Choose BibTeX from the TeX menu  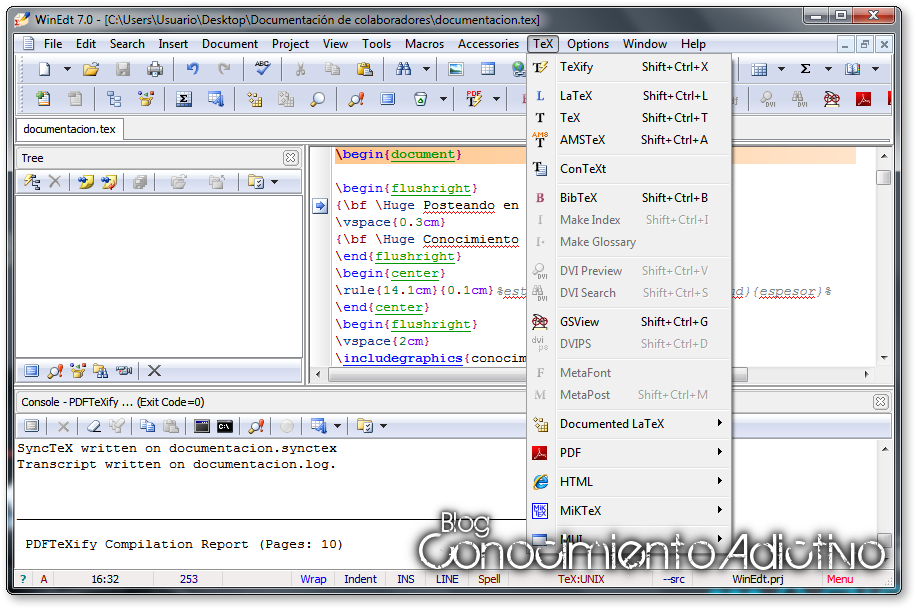pyautogui.click(x=629, y=198)
